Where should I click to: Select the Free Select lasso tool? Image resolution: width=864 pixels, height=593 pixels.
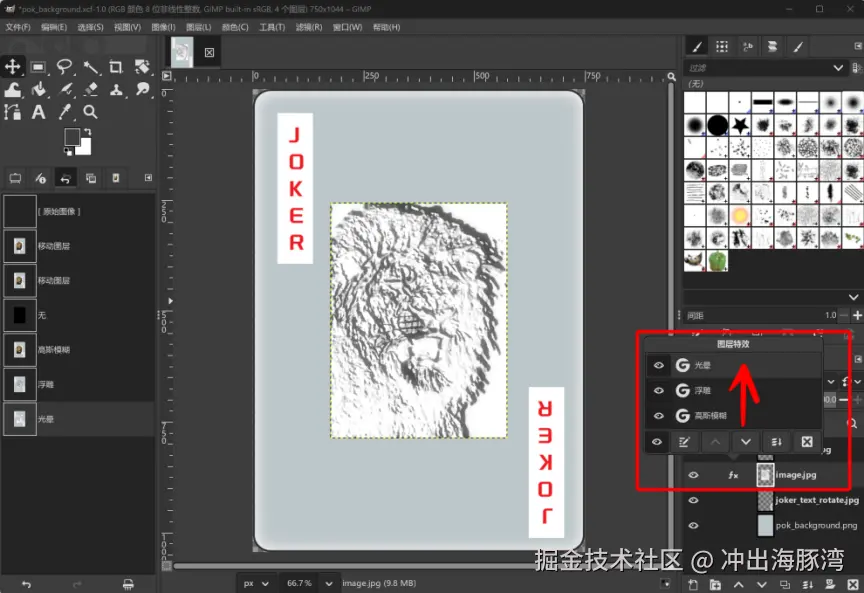(x=64, y=67)
